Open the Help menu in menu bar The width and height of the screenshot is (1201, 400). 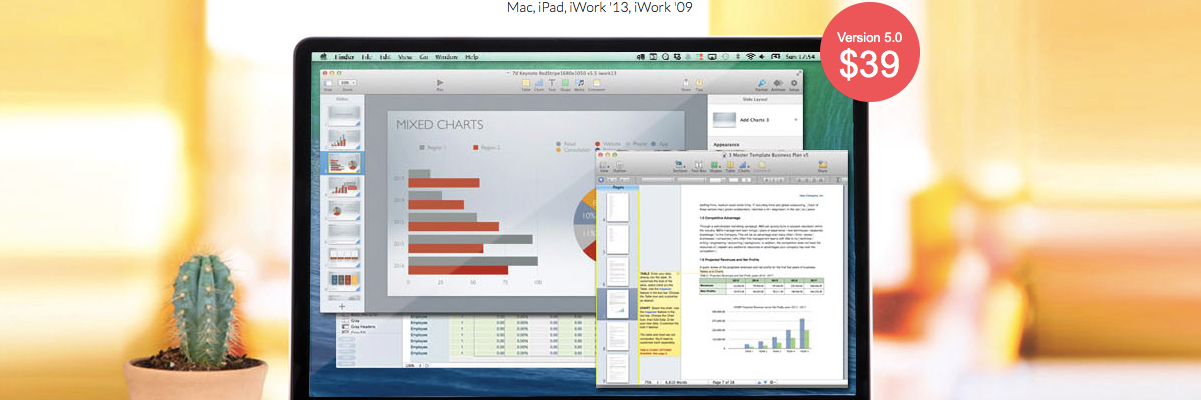(471, 57)
